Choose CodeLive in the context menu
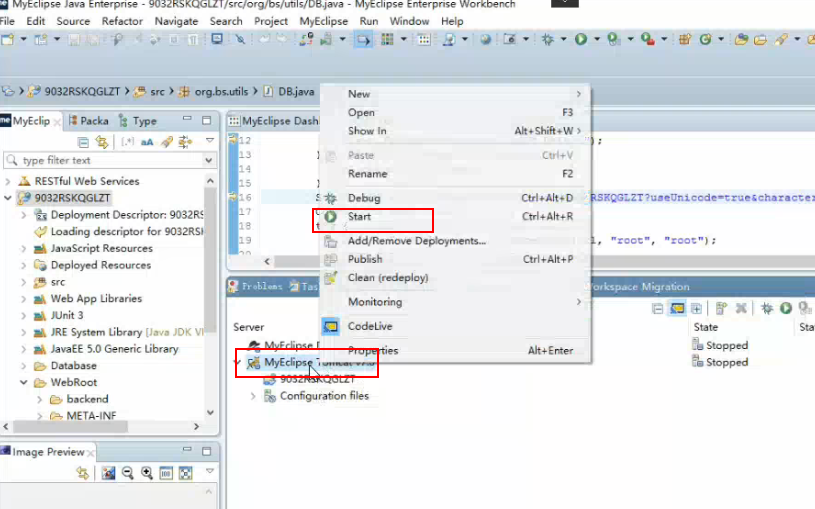Viewport: 815px width, 509px height. tap(455, 327)
